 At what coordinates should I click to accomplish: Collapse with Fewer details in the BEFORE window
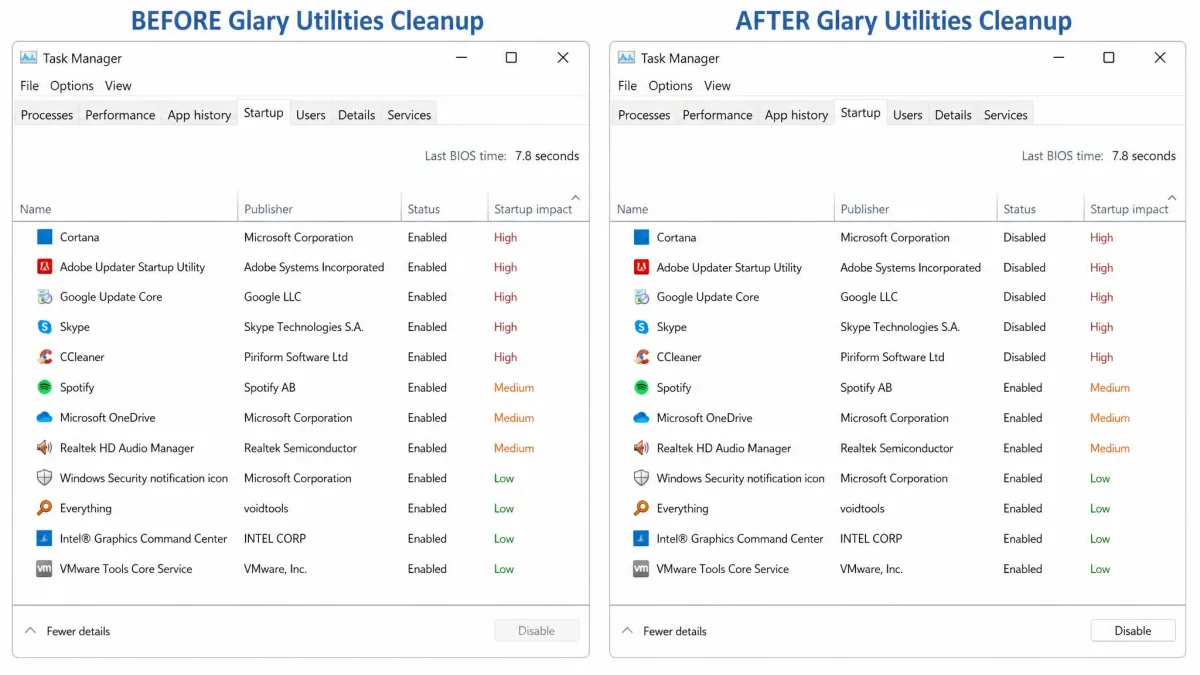[x=67, y=631]
